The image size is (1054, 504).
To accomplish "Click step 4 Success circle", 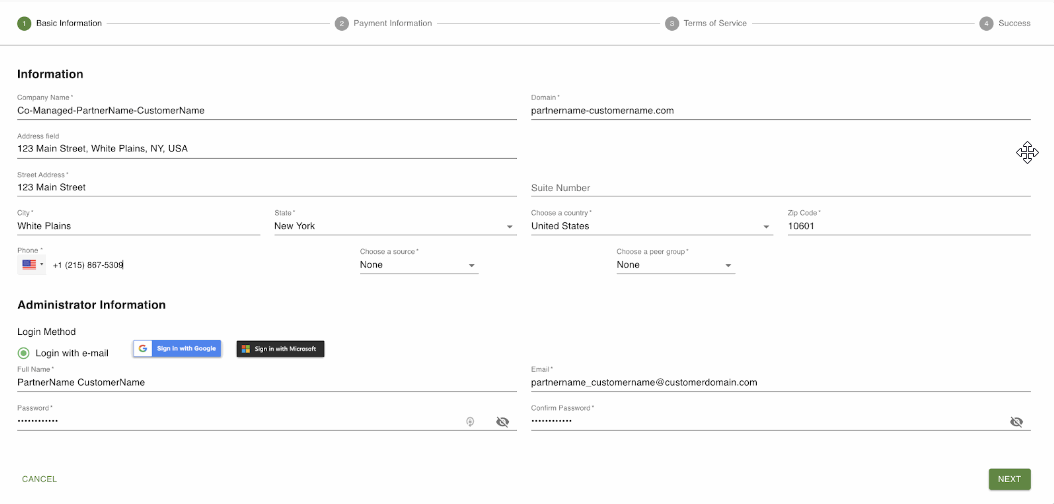I will click(986, 23).
